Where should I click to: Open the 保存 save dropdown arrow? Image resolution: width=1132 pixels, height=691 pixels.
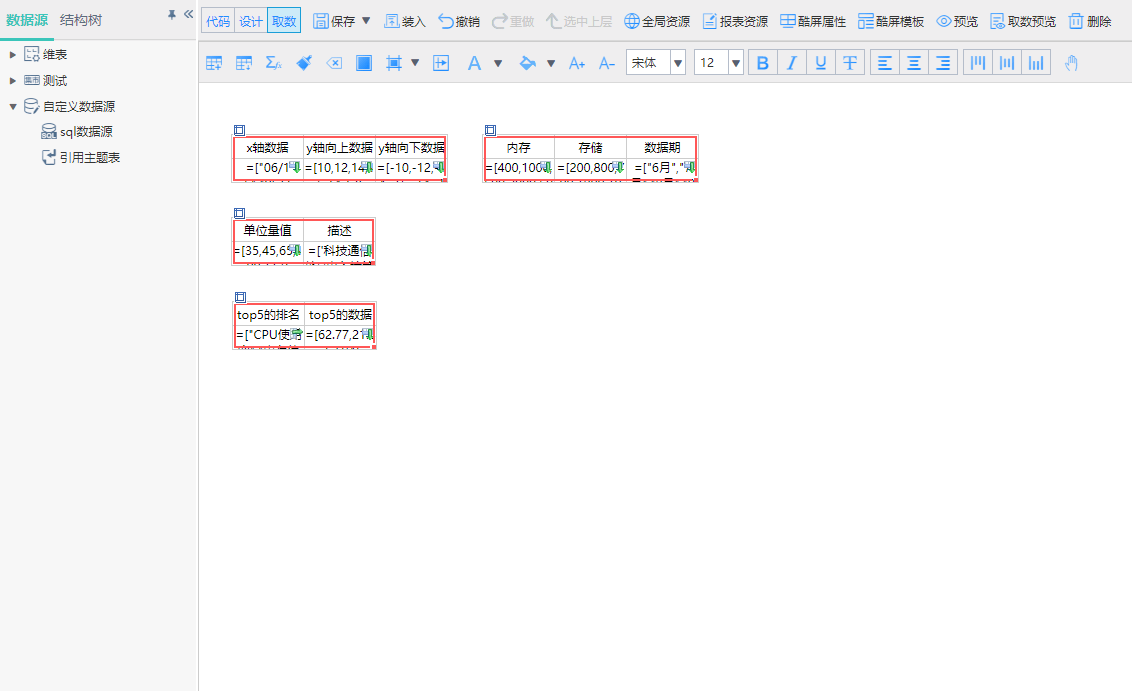click(365, 20)
